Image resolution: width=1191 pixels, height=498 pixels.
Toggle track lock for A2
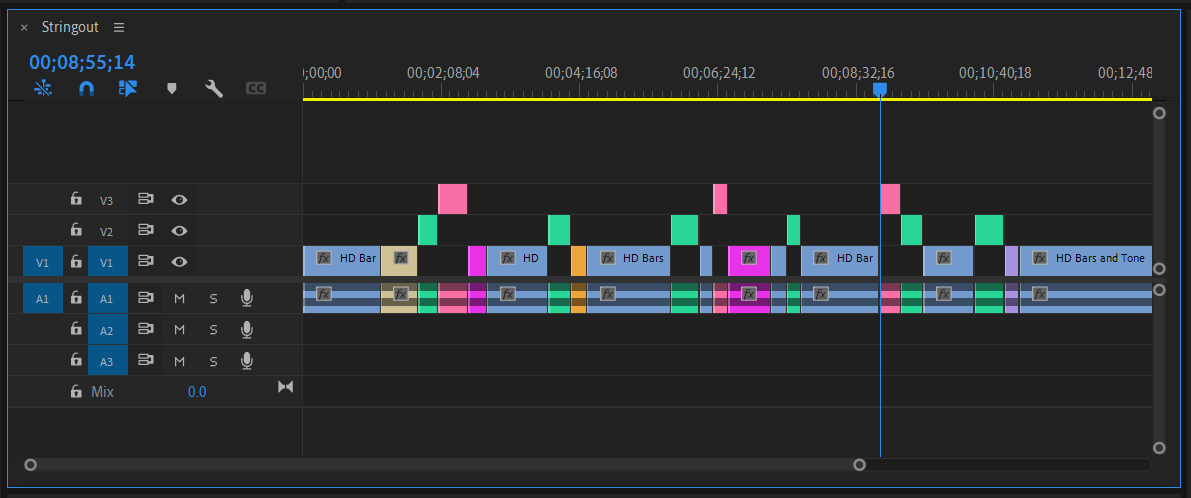pyautogui.click(x=76, y=329)
